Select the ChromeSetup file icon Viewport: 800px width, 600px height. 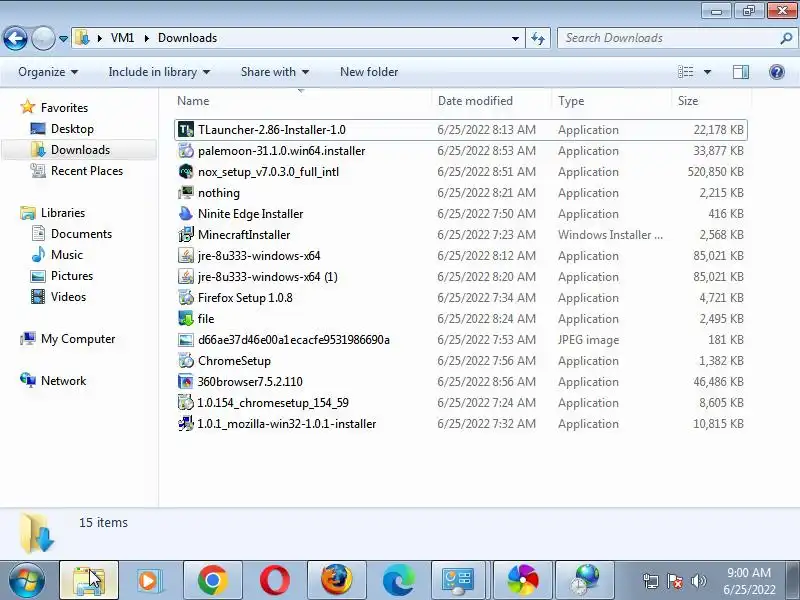coord(186,361)
